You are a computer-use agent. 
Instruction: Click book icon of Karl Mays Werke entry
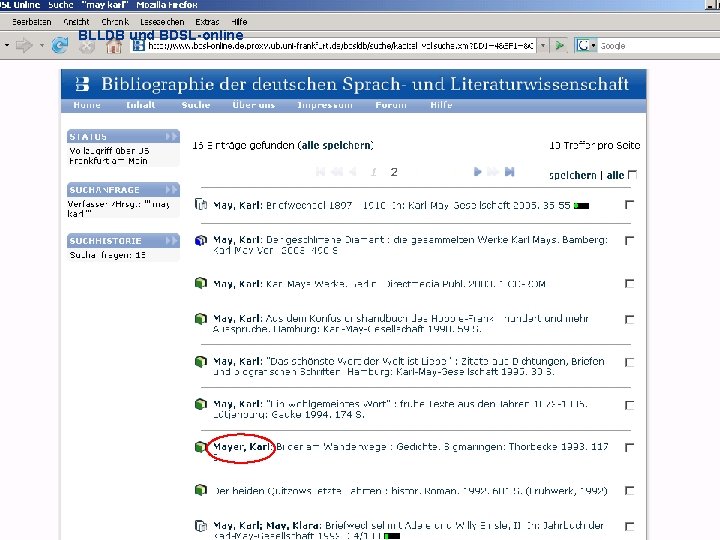(x=201, y=283)
